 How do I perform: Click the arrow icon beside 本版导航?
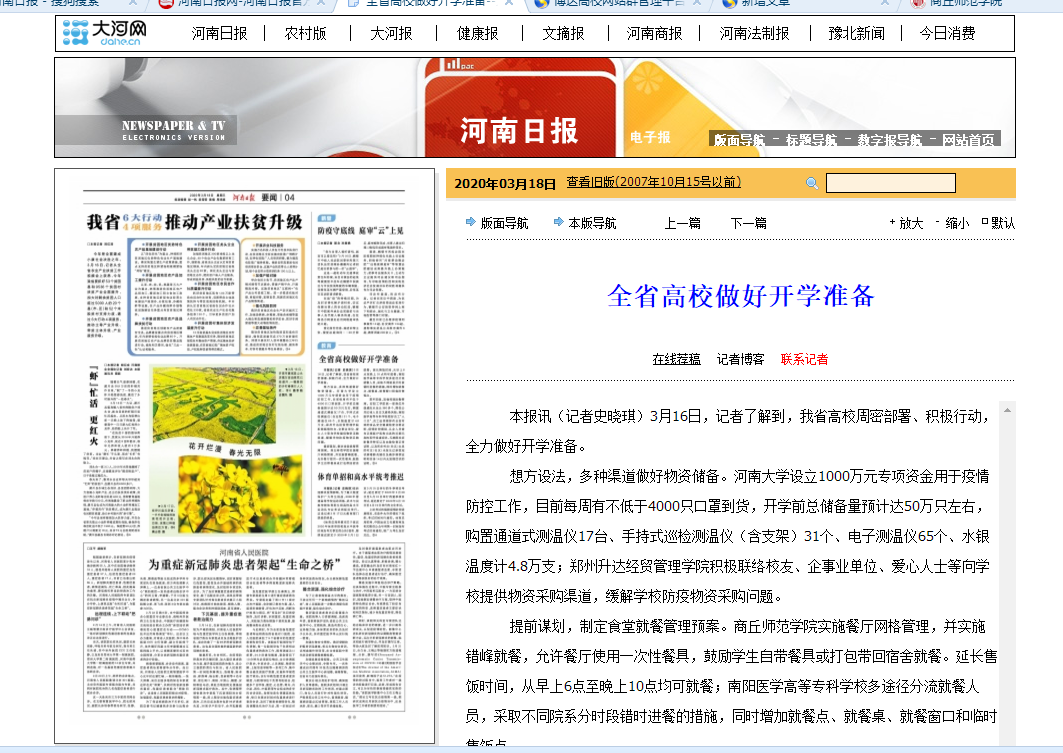tap(559, 222)
